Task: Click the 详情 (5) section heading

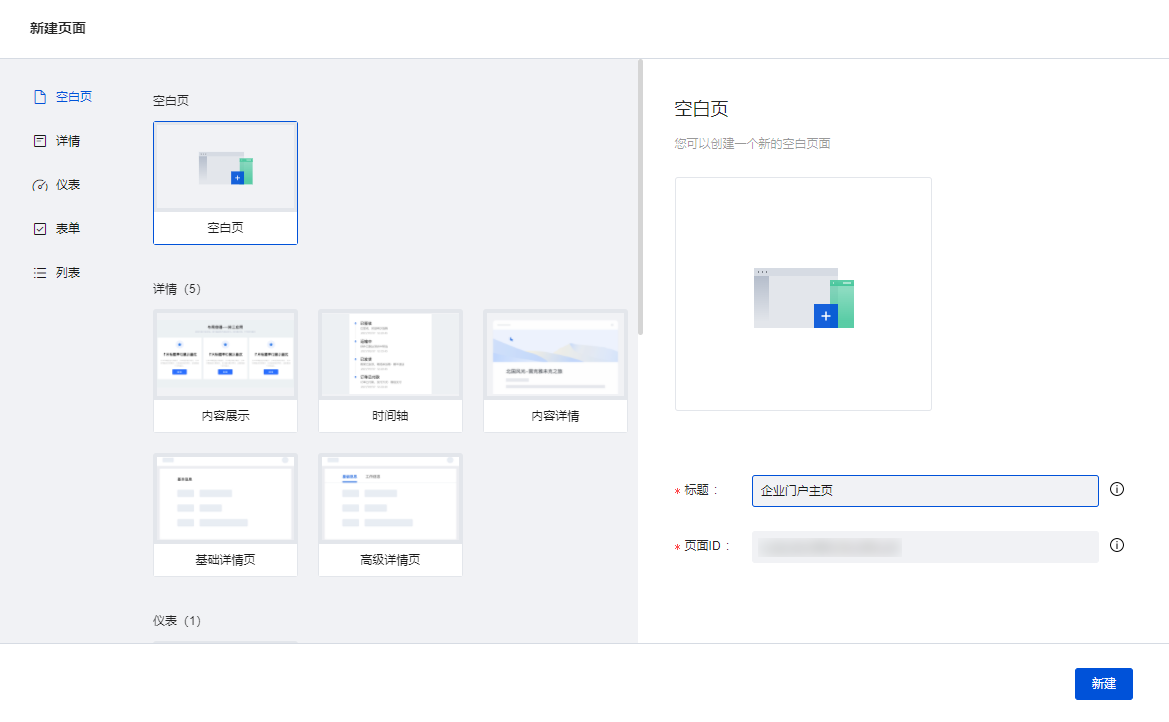Action: click(x=177, y=289)
